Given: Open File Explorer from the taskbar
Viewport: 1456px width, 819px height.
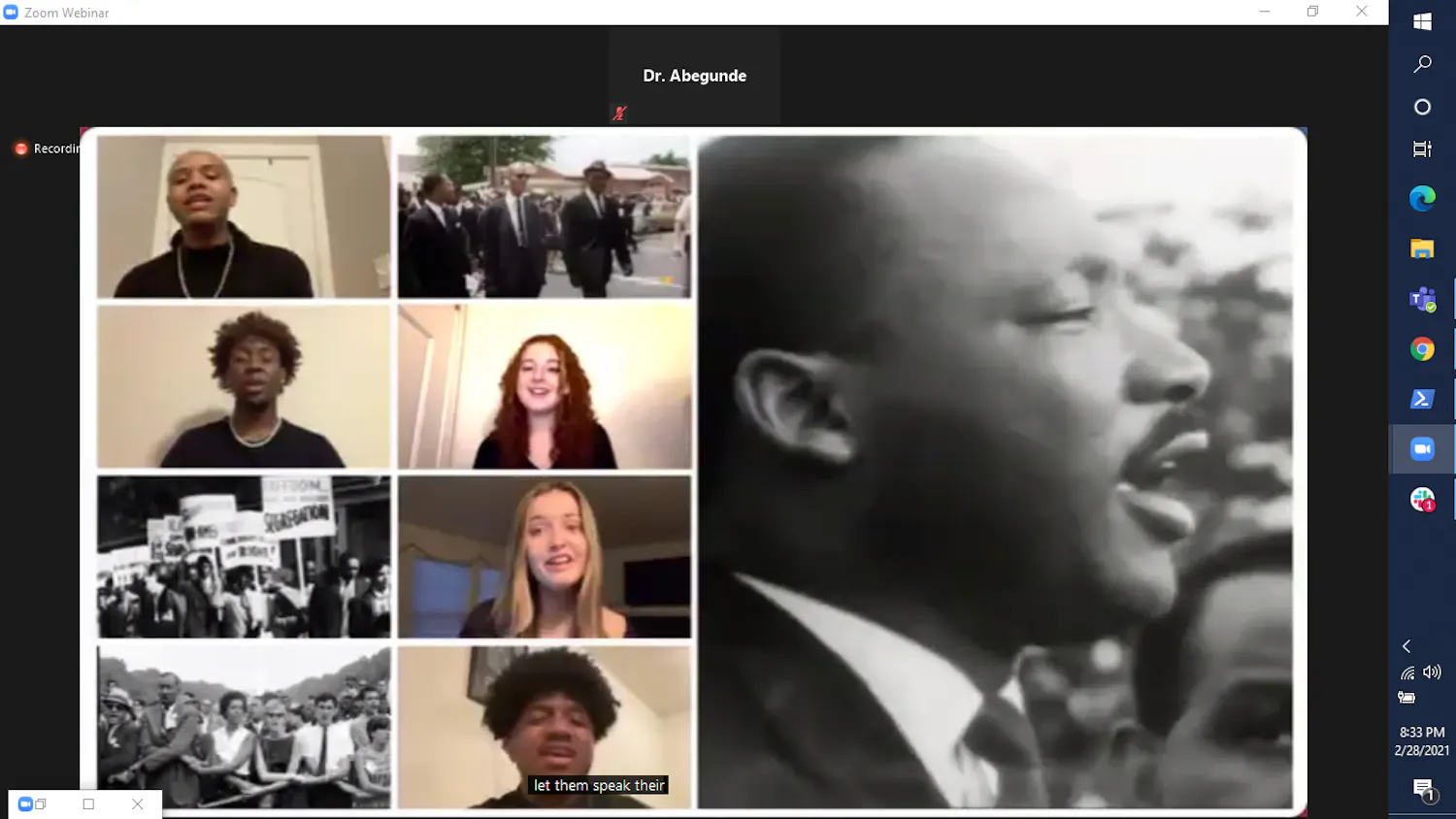Looking at the screenshot, I should pos(1422,248).
